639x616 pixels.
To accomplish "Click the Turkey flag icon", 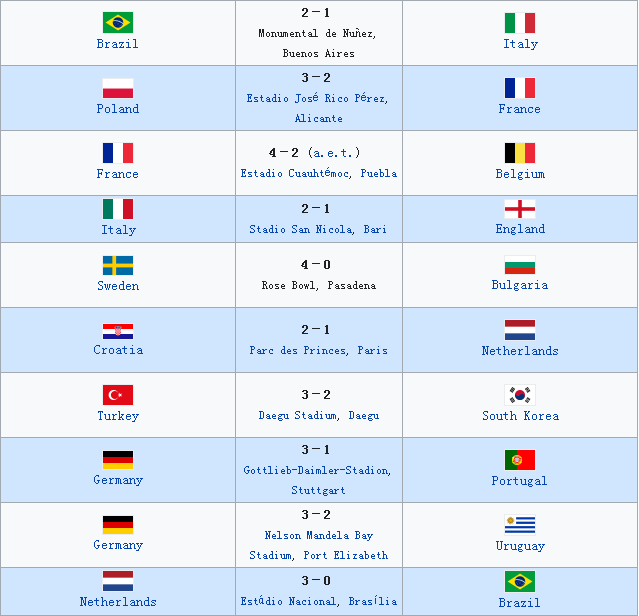I will (118, 395).
